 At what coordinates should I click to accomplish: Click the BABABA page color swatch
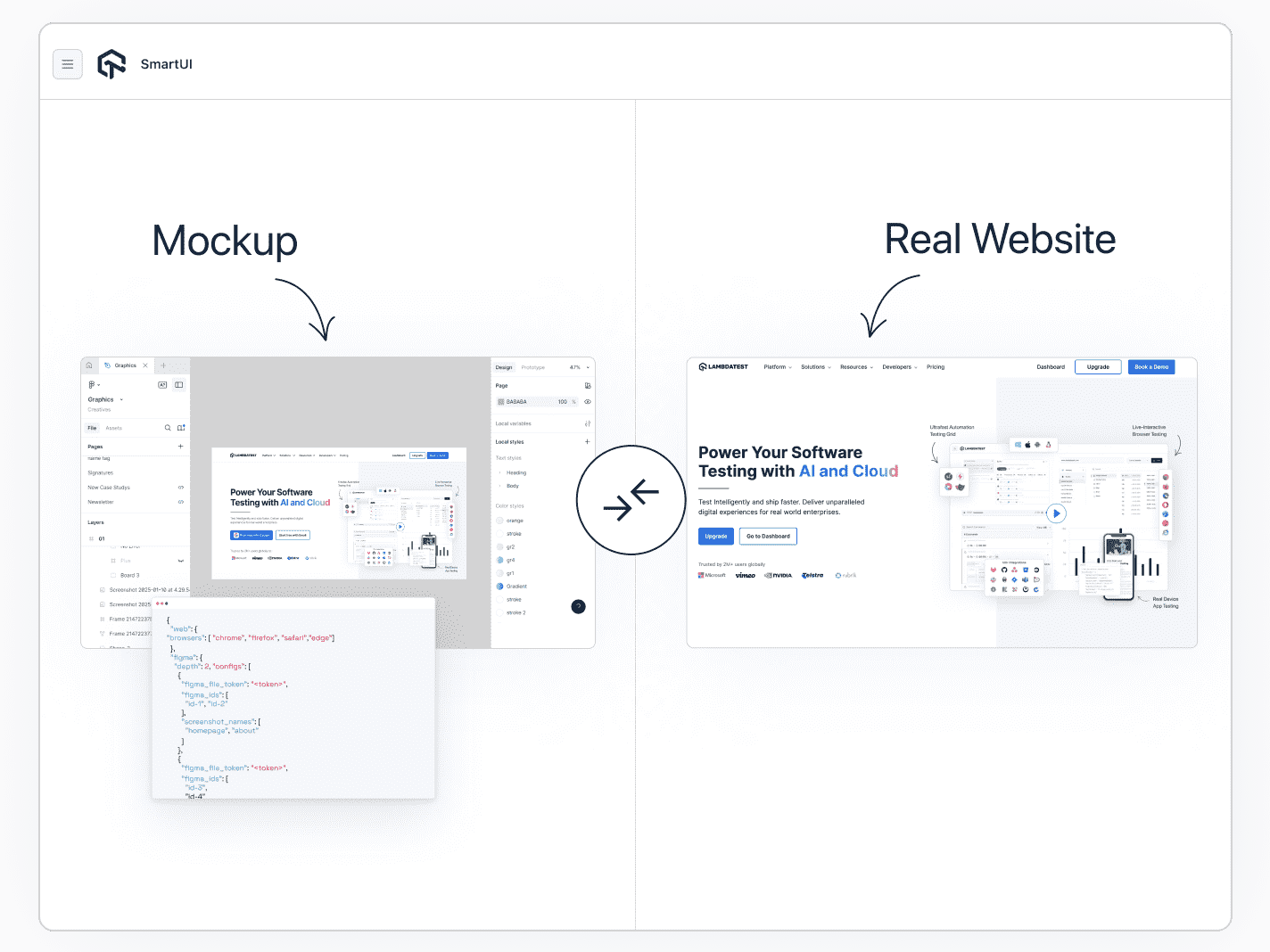click(x=501, y=402)
